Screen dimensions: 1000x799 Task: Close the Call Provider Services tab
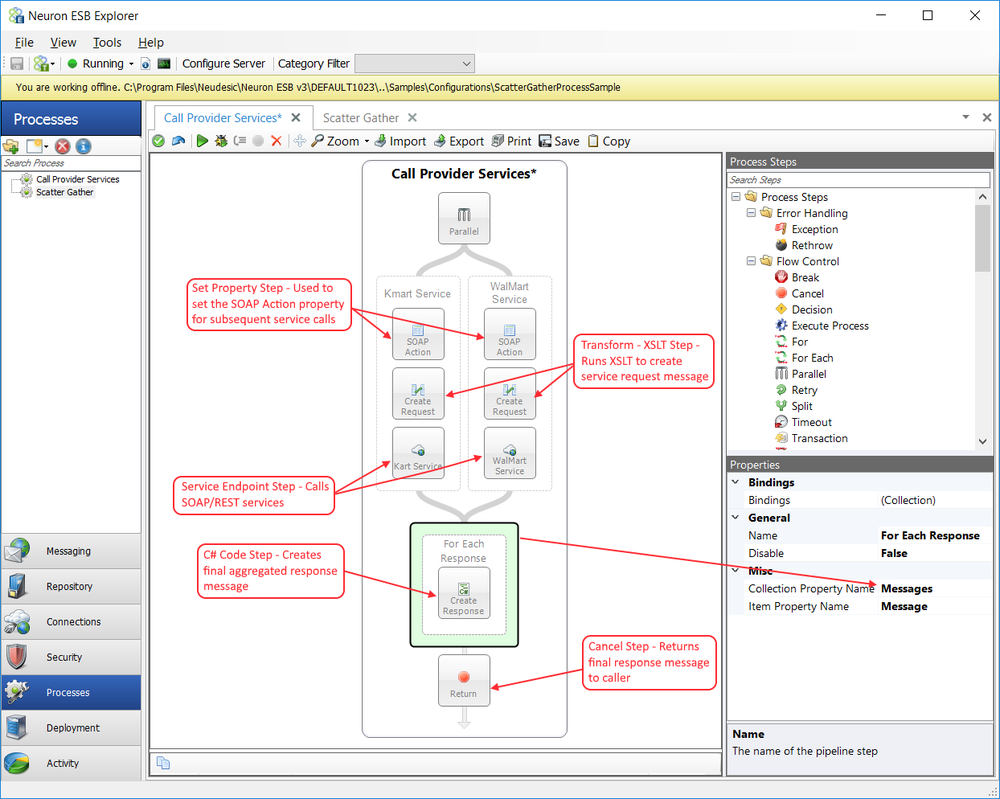click(x=296, y=118)
